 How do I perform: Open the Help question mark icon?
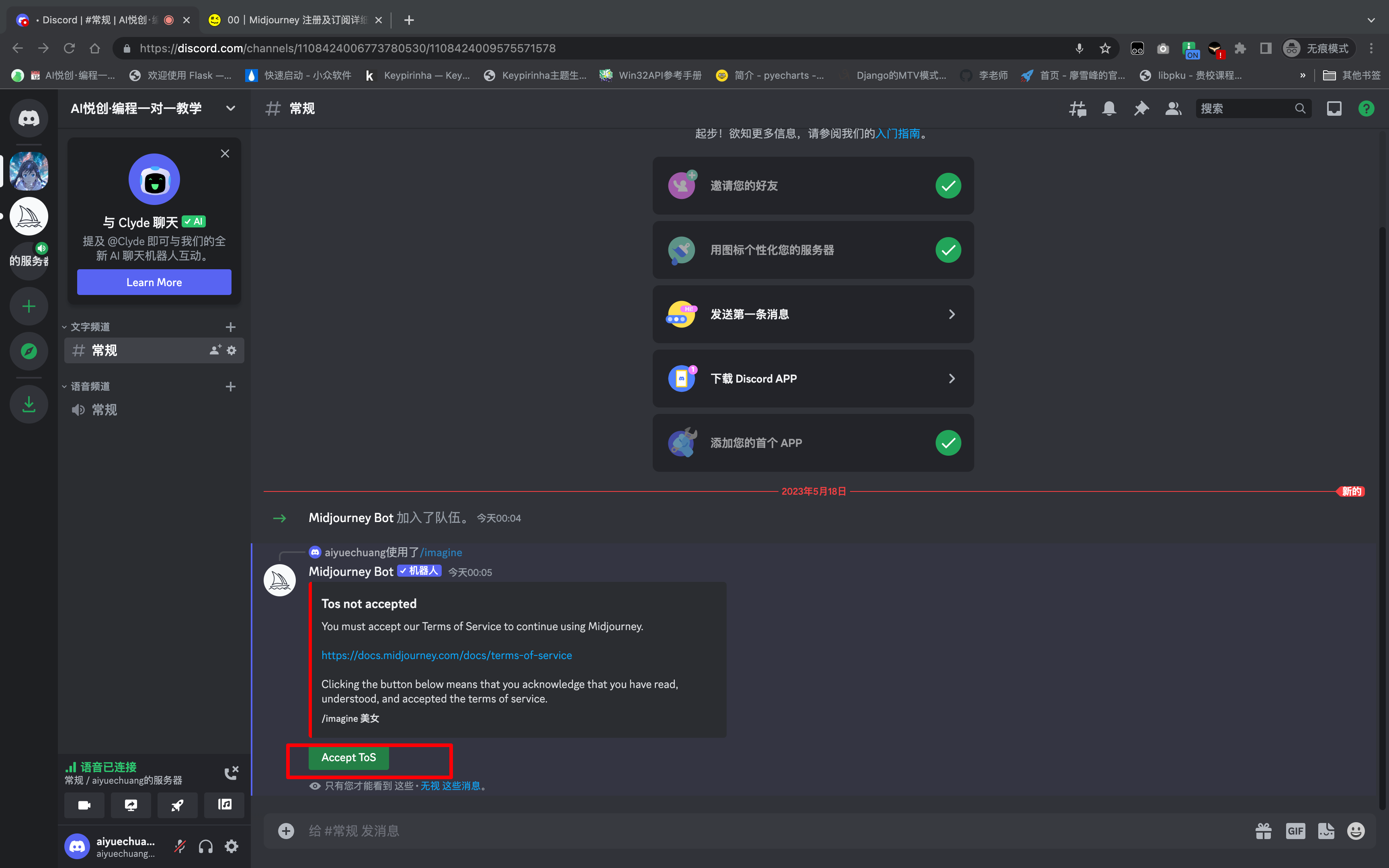(1366, 108)
